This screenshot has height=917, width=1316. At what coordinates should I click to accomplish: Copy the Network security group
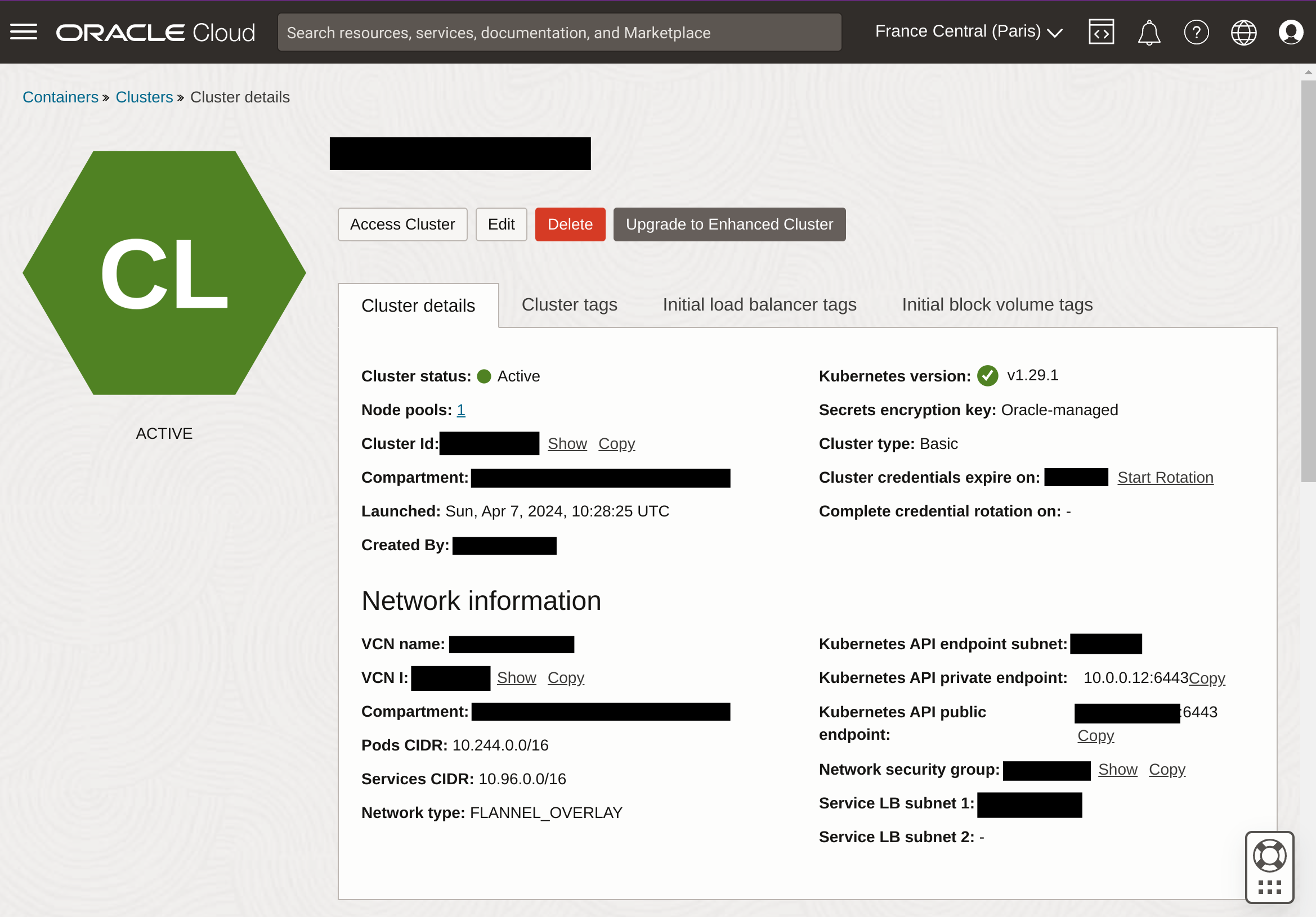[1166, 768]
